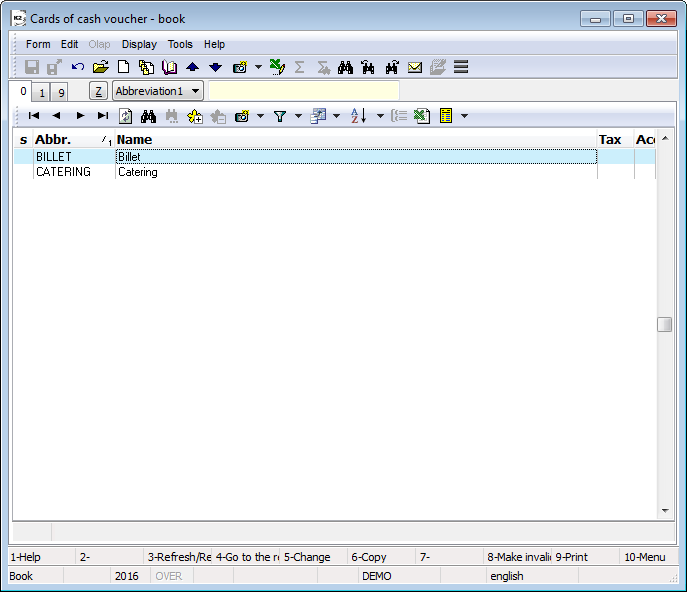The height and width of the screenshot is (592, 687).
Task: Open the book icon in top toolbar
Action: (x=170, y=67)
